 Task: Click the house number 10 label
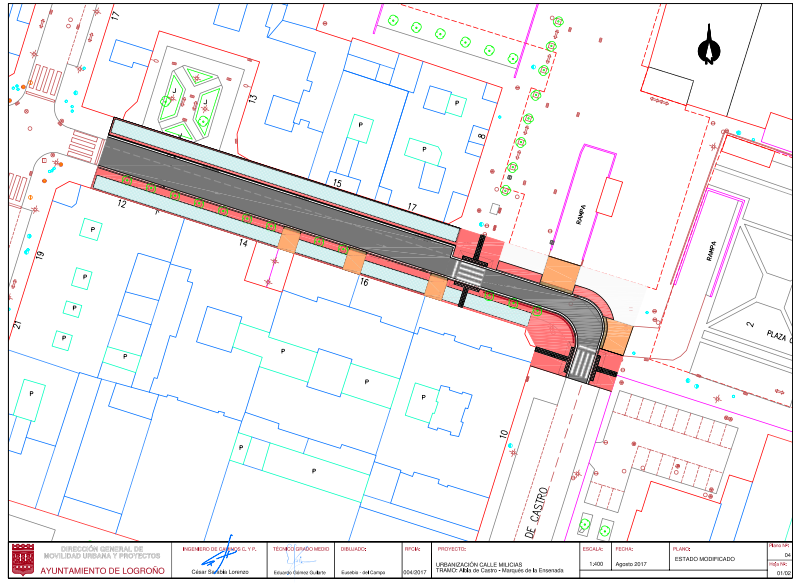click(x=503, y=435)
